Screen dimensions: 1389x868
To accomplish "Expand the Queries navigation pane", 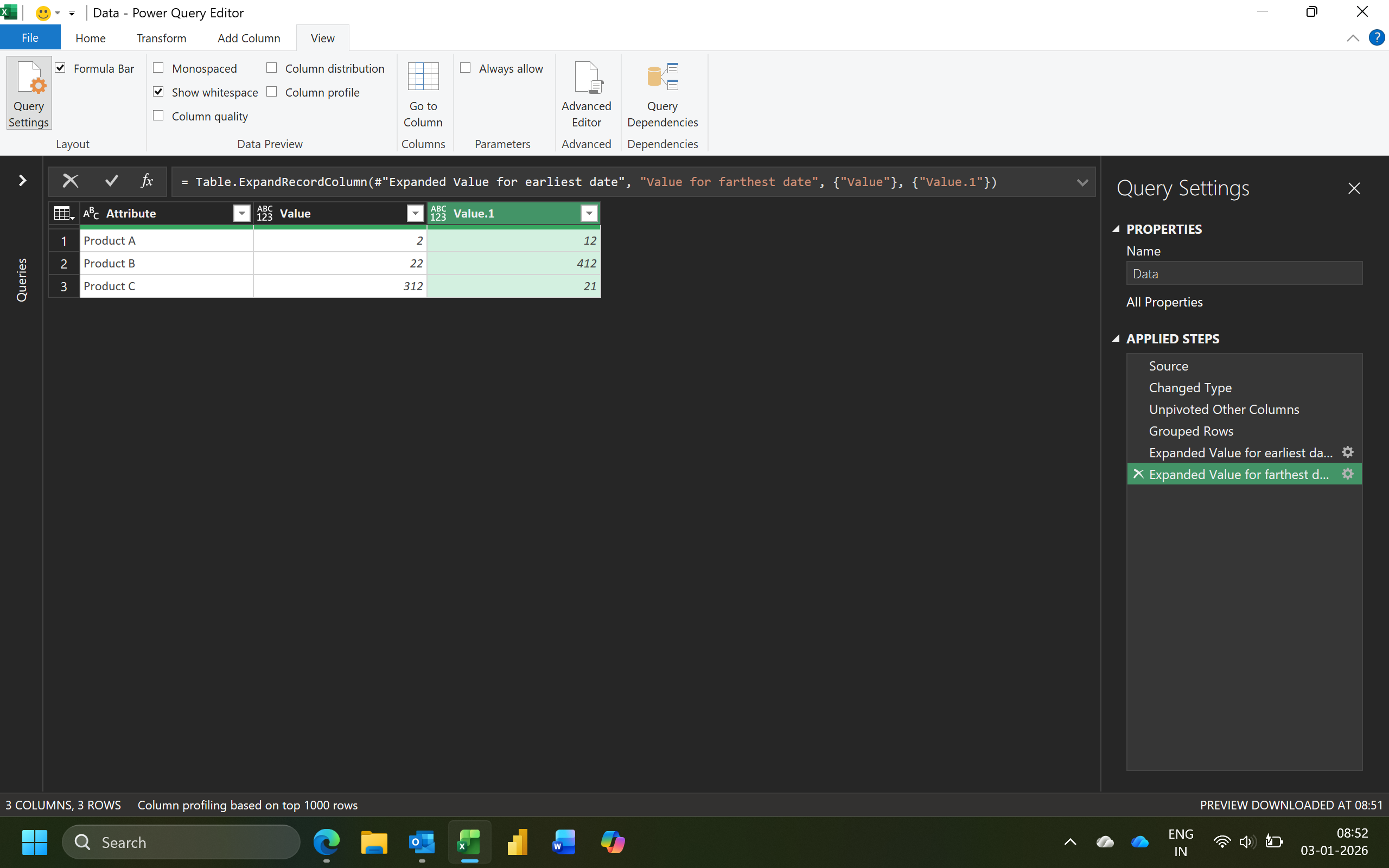I will (x=22, y=181).
